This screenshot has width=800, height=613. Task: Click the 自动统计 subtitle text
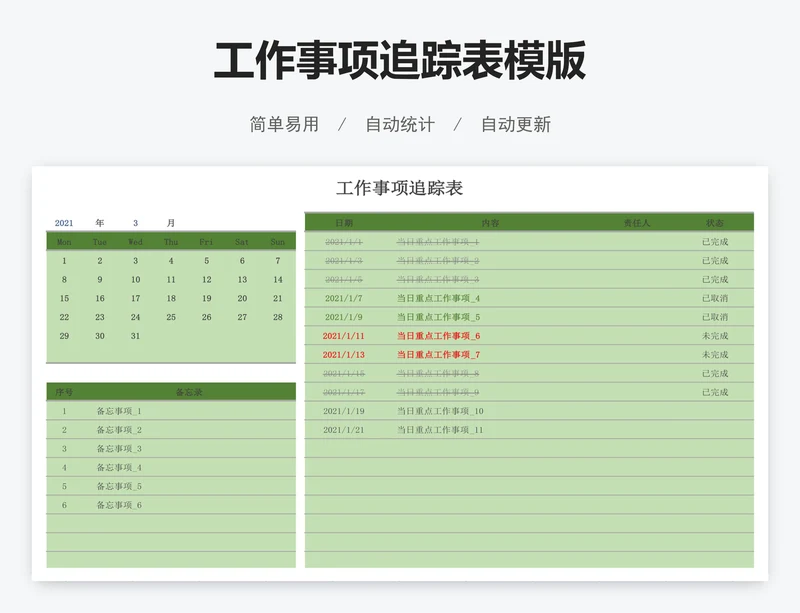400,125
